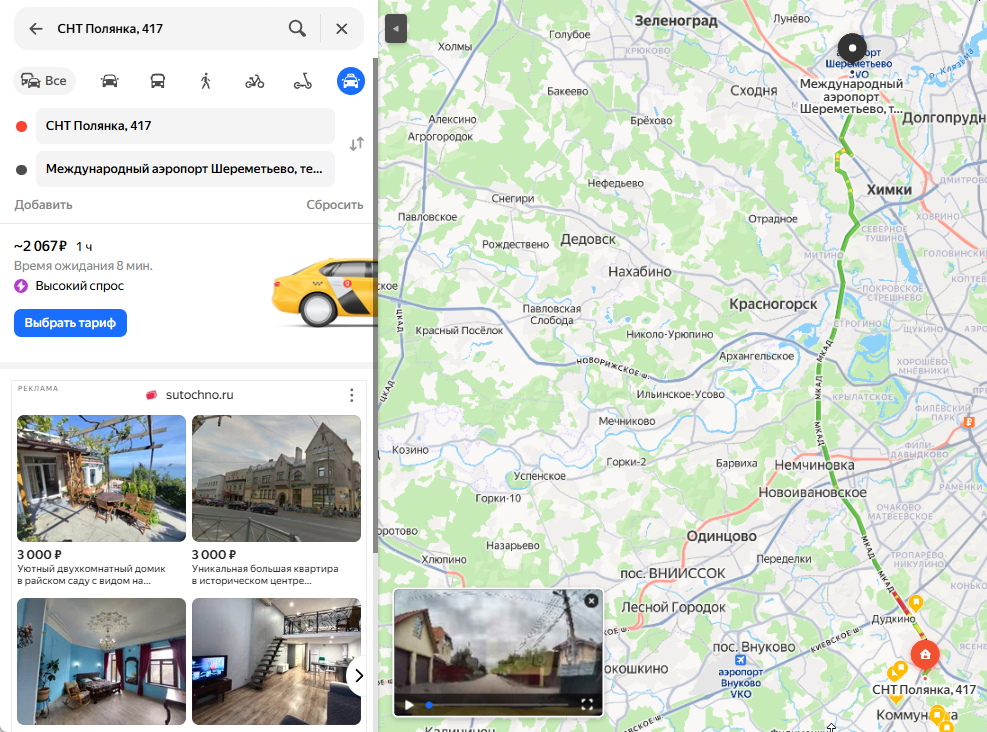The height and width of the screenshot is (732, 987).
Task: Show next ad listings with right chevron
Action: point(357,676)
